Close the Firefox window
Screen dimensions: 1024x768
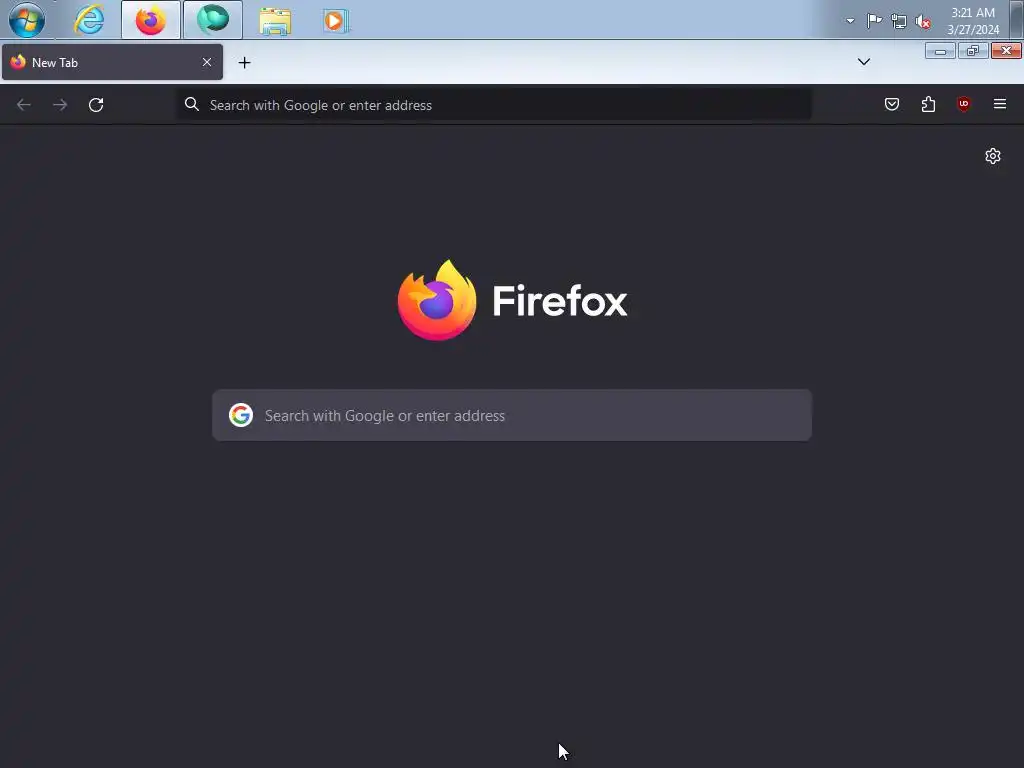[1006, 51]
